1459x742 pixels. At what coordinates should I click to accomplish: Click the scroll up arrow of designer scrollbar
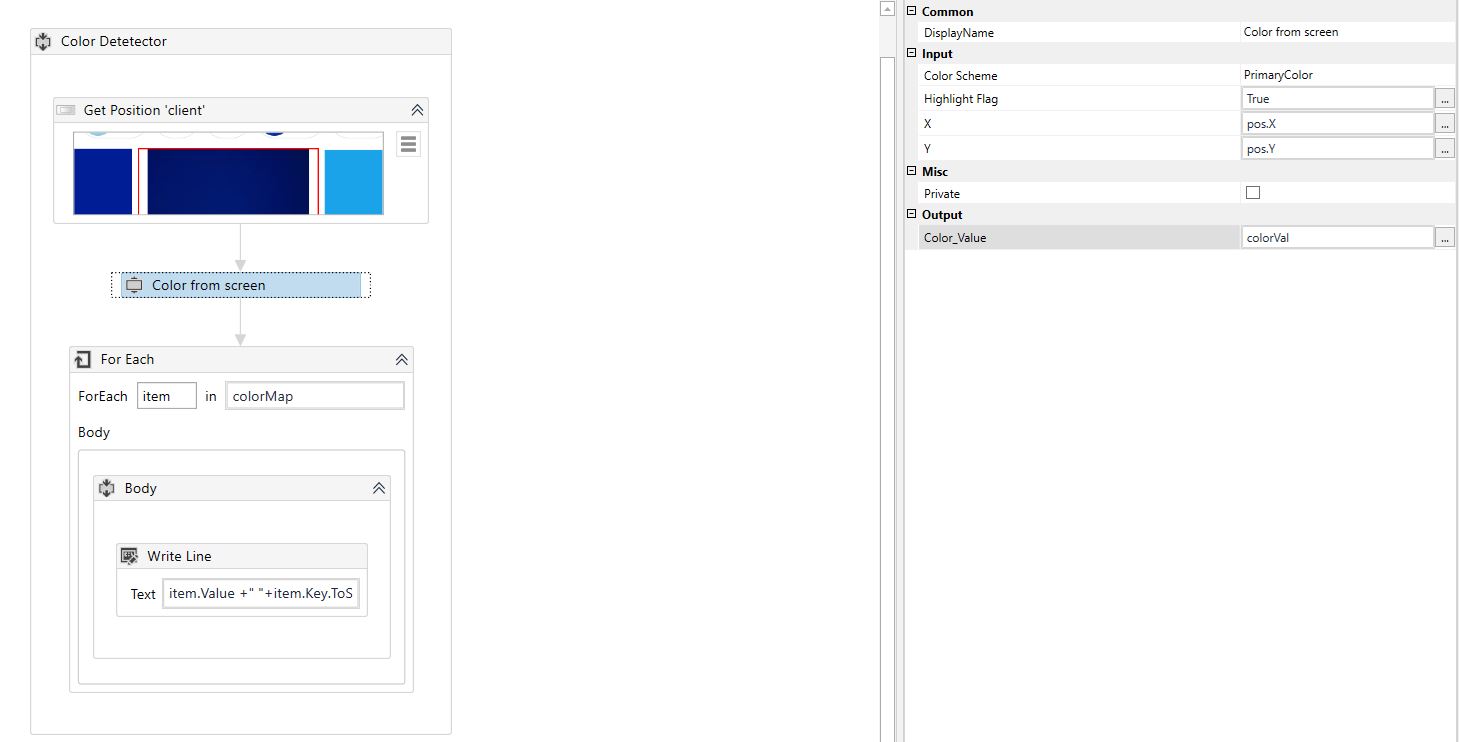(887, 9)
